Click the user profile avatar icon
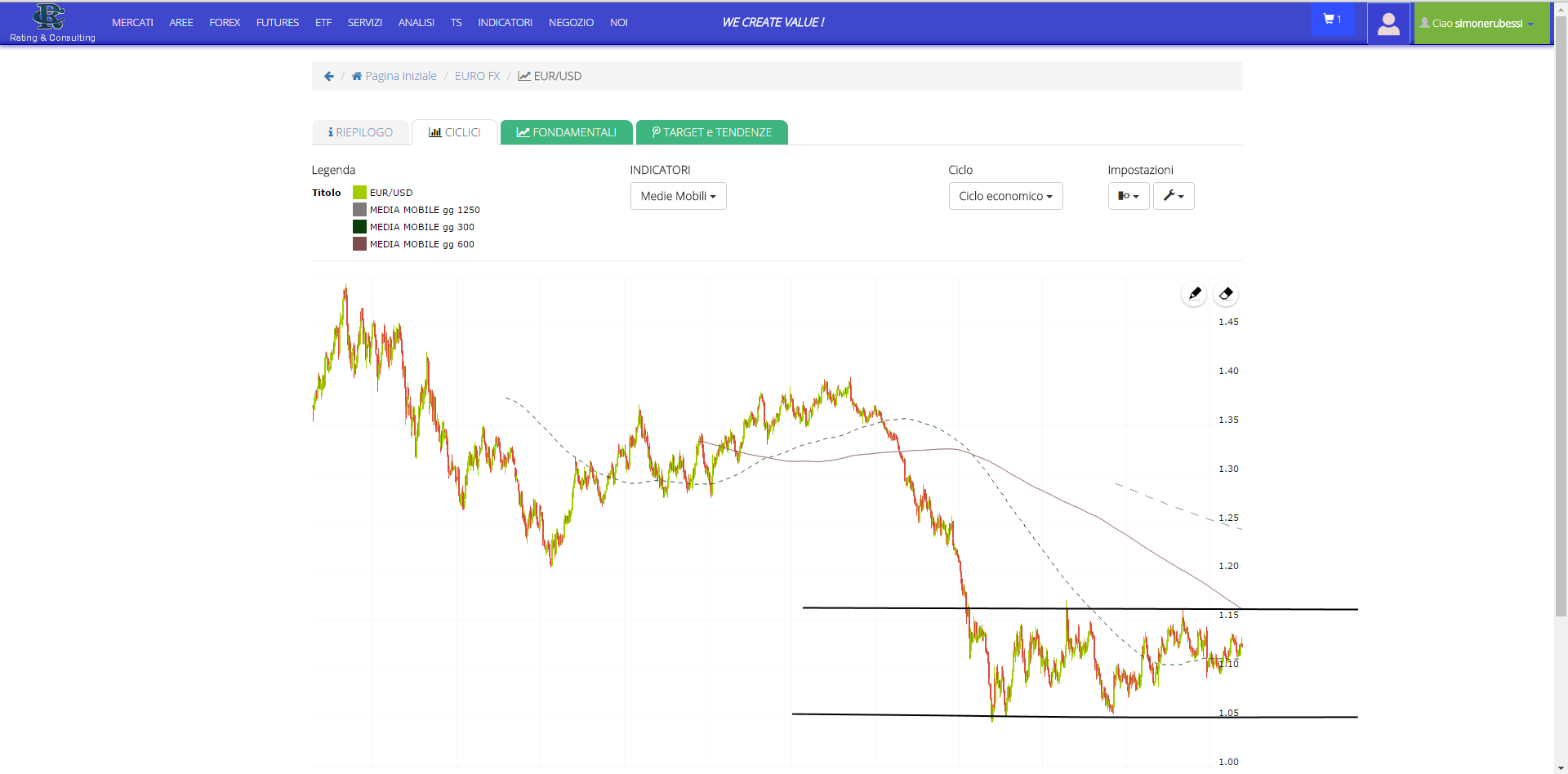The height and width of the screenshot is (774, 1568). (1388, 23)
